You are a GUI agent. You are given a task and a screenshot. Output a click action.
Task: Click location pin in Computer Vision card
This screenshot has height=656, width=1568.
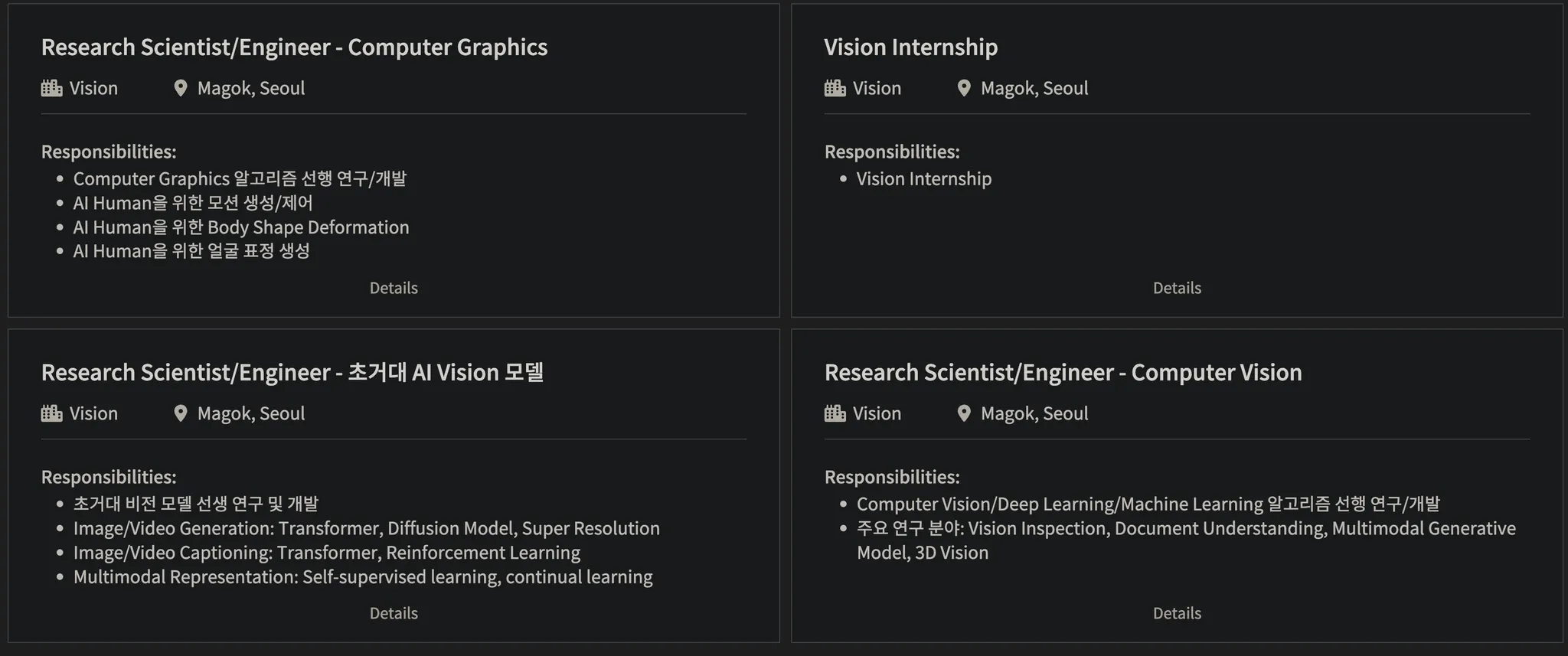point(964,413)
